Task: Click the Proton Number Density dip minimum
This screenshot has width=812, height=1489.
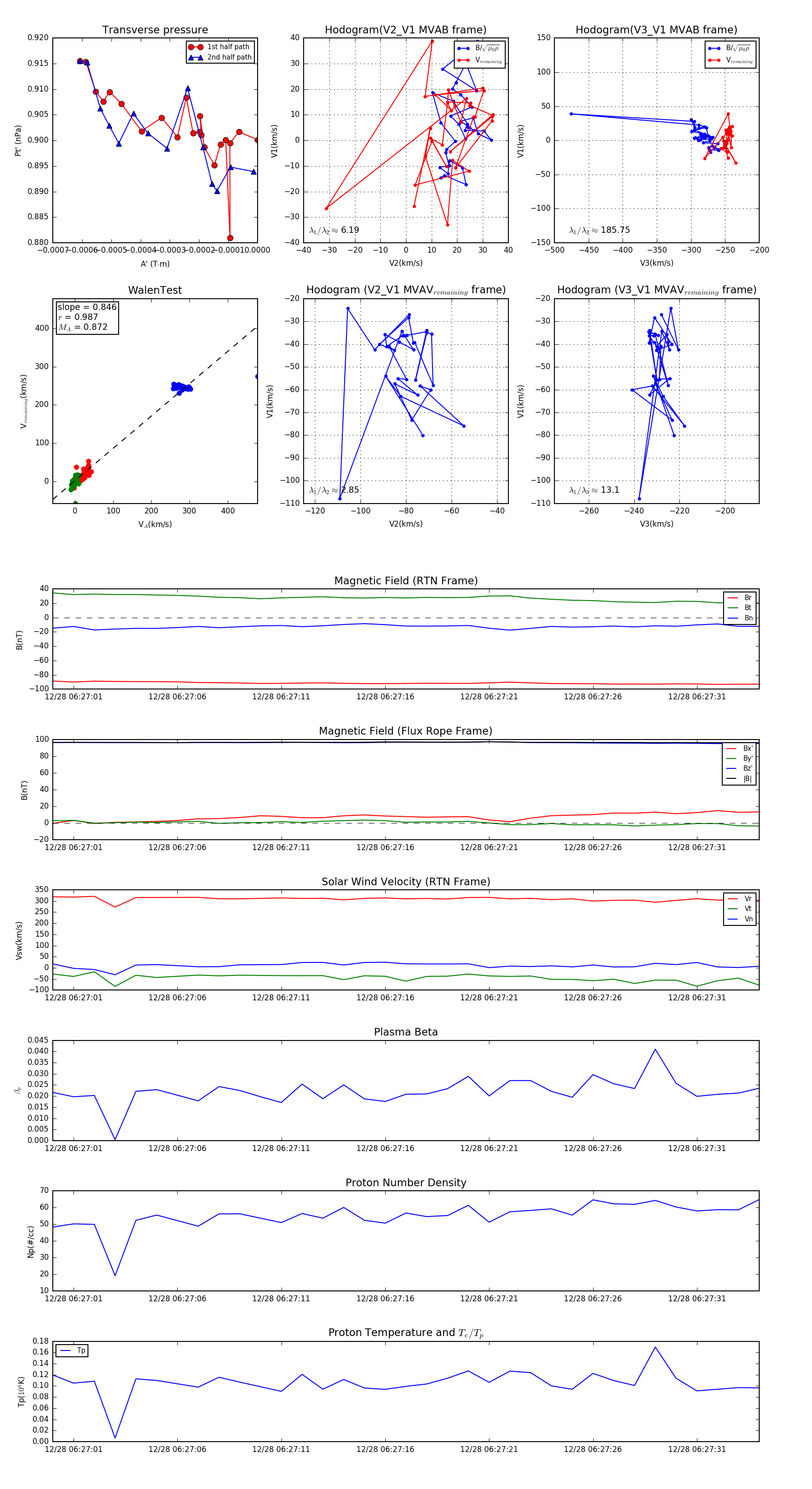Action: pos(115,1275)
